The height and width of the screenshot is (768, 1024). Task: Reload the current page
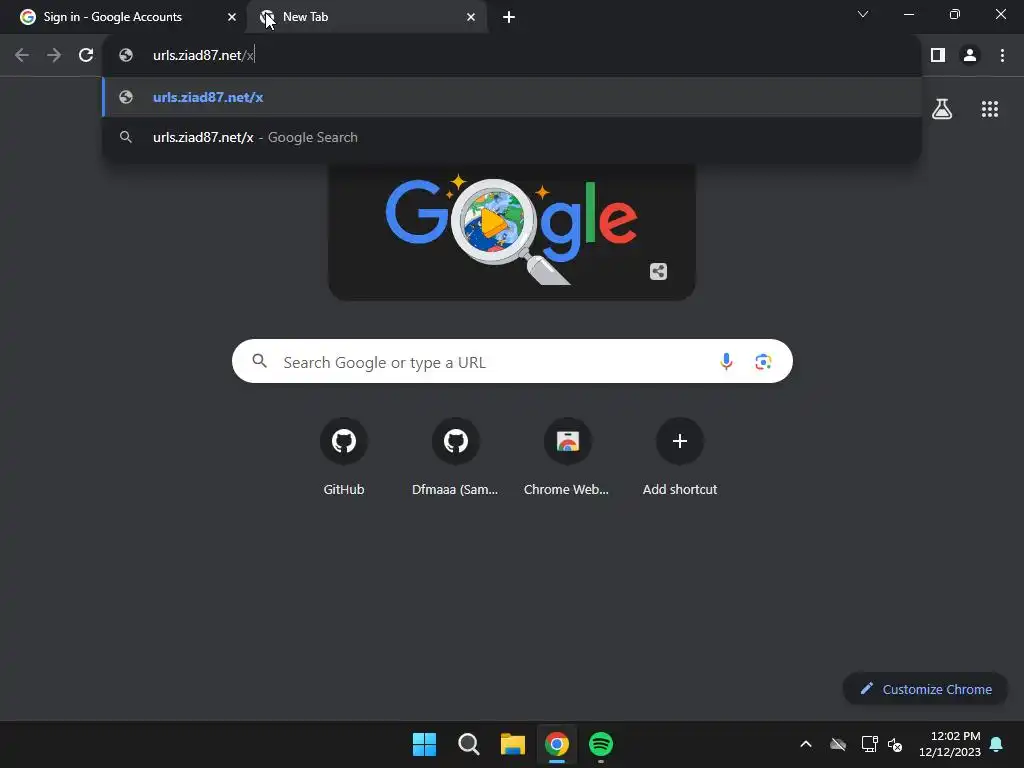[86, 56]
